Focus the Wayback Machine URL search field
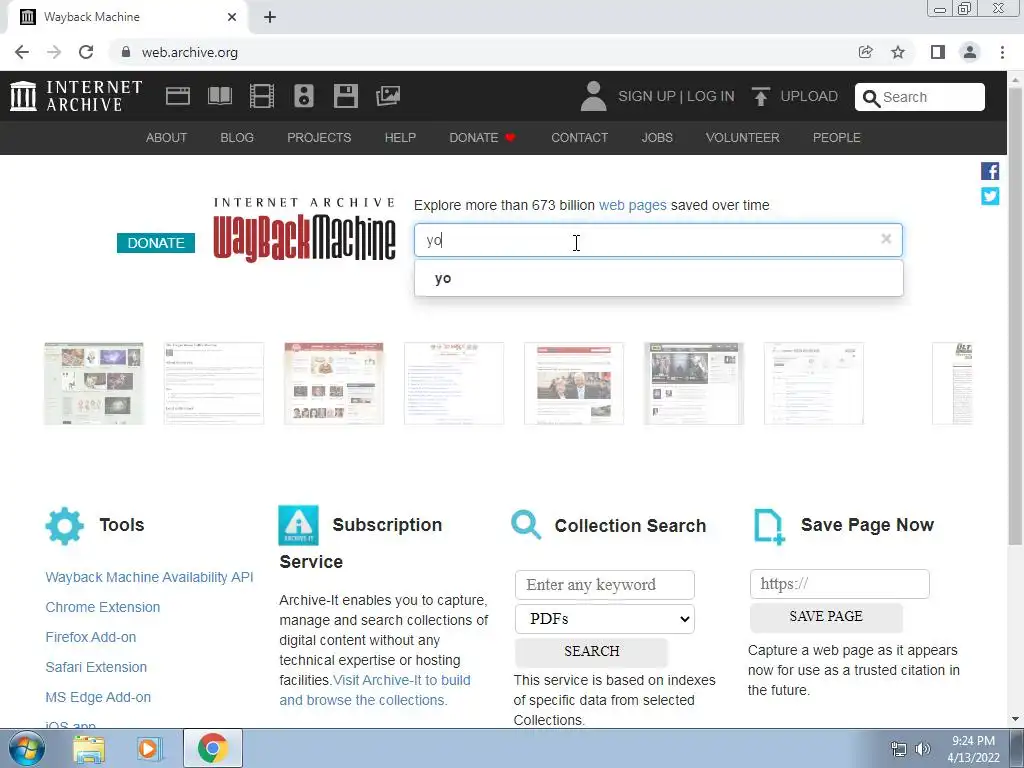Screen dimensions: 1024x768 (658, 240)
